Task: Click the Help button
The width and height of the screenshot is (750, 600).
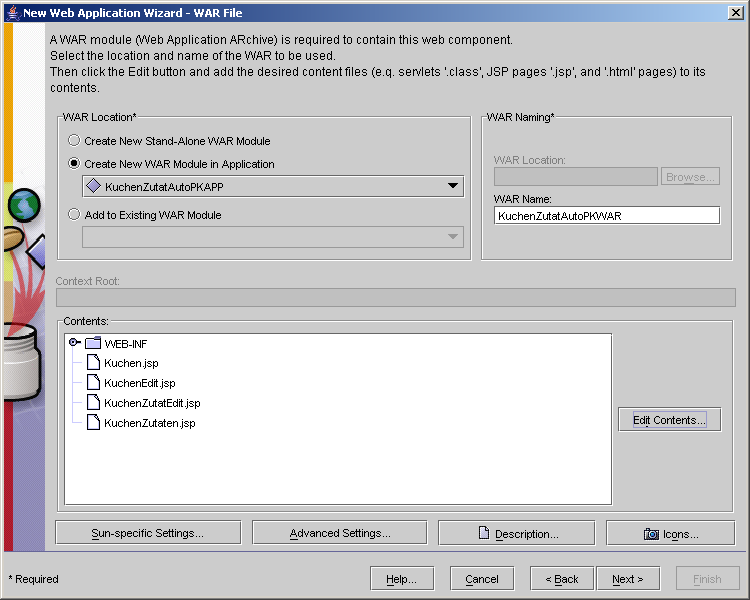Action: [402, 579]
